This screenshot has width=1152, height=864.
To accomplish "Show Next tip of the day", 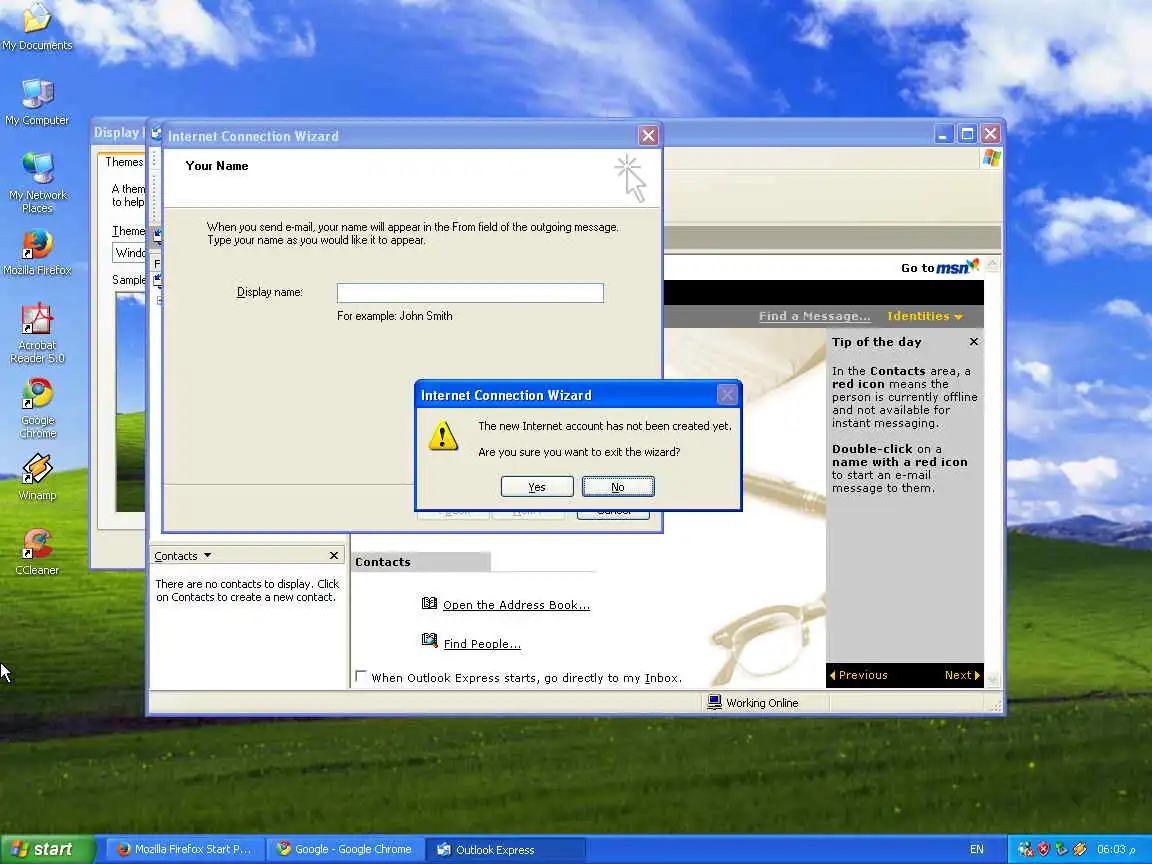I will pos(962,675).
